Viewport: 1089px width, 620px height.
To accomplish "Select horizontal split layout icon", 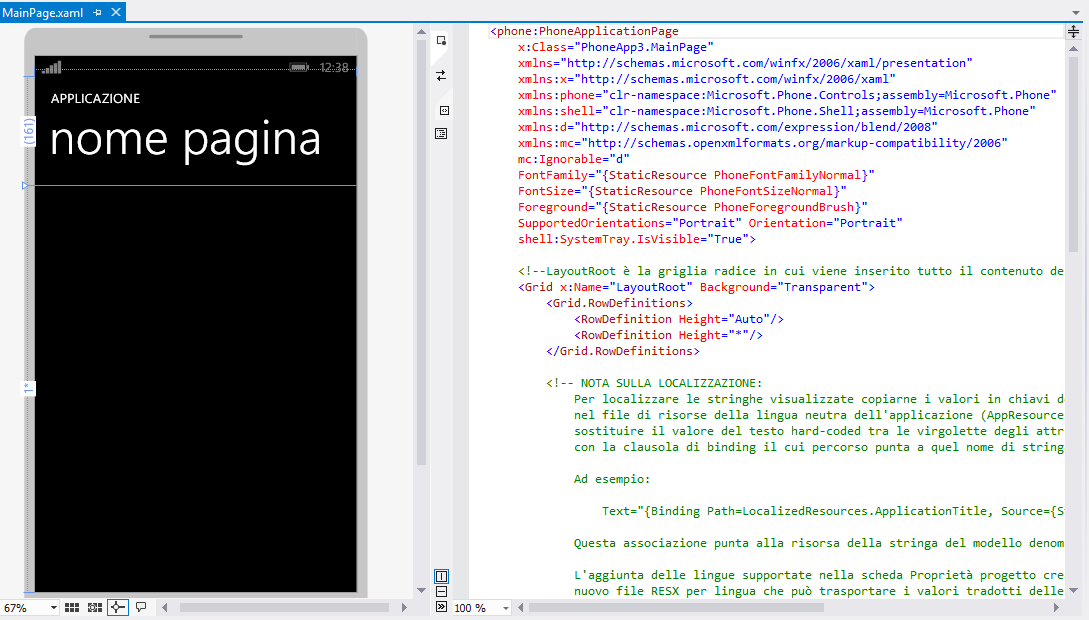I will [441, 592].
